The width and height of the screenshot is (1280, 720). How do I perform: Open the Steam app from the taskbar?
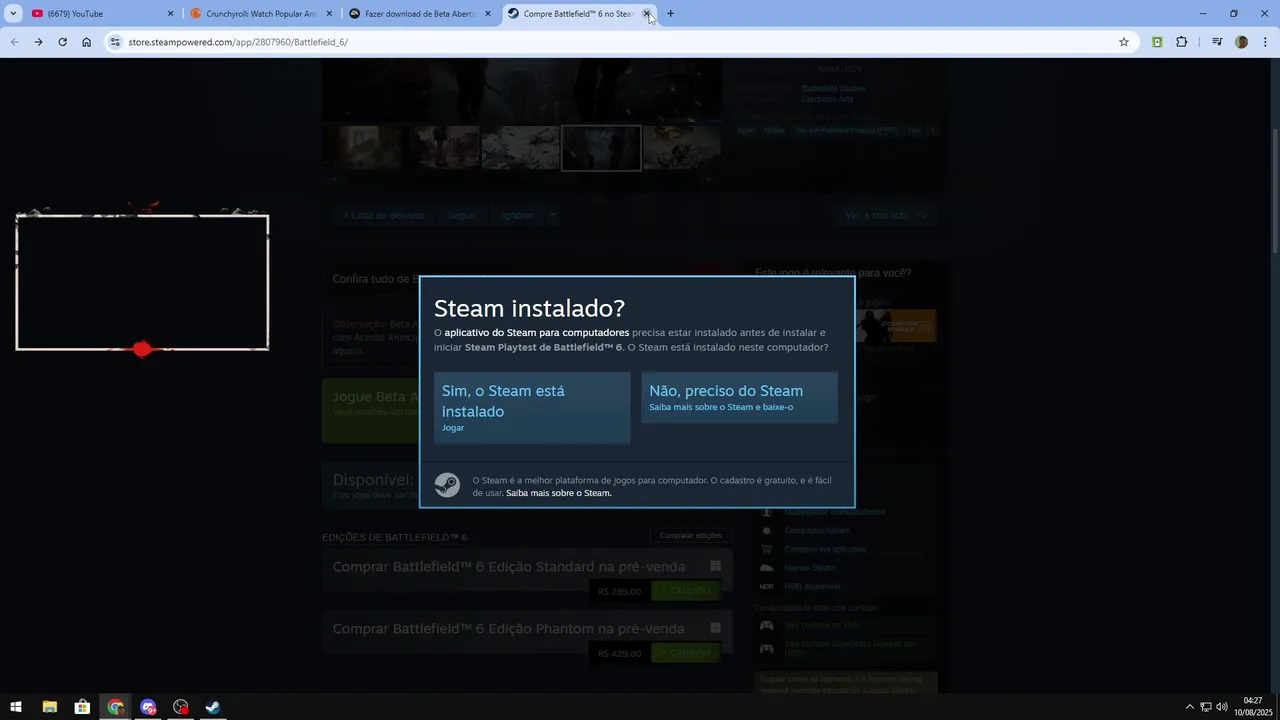(213, 707)
